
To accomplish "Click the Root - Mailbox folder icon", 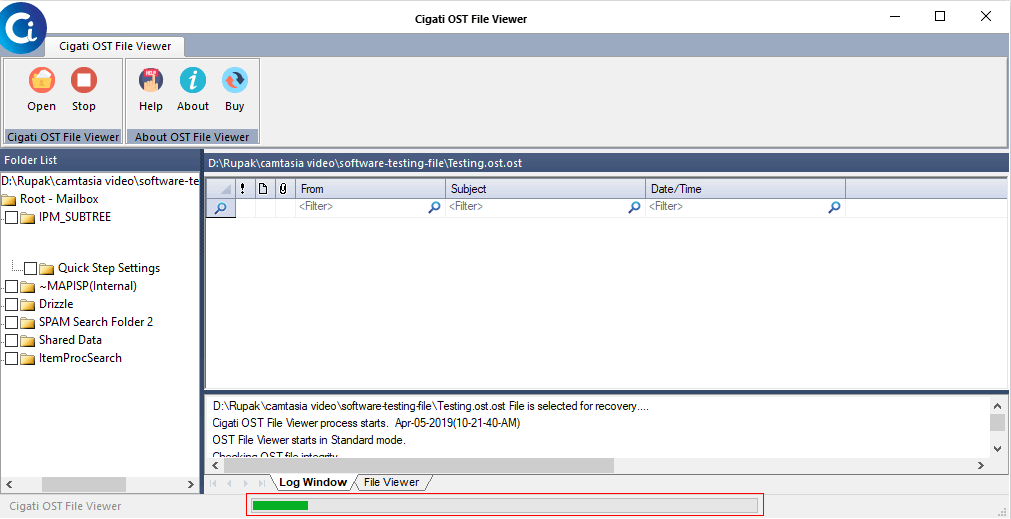I will (9, 199).
